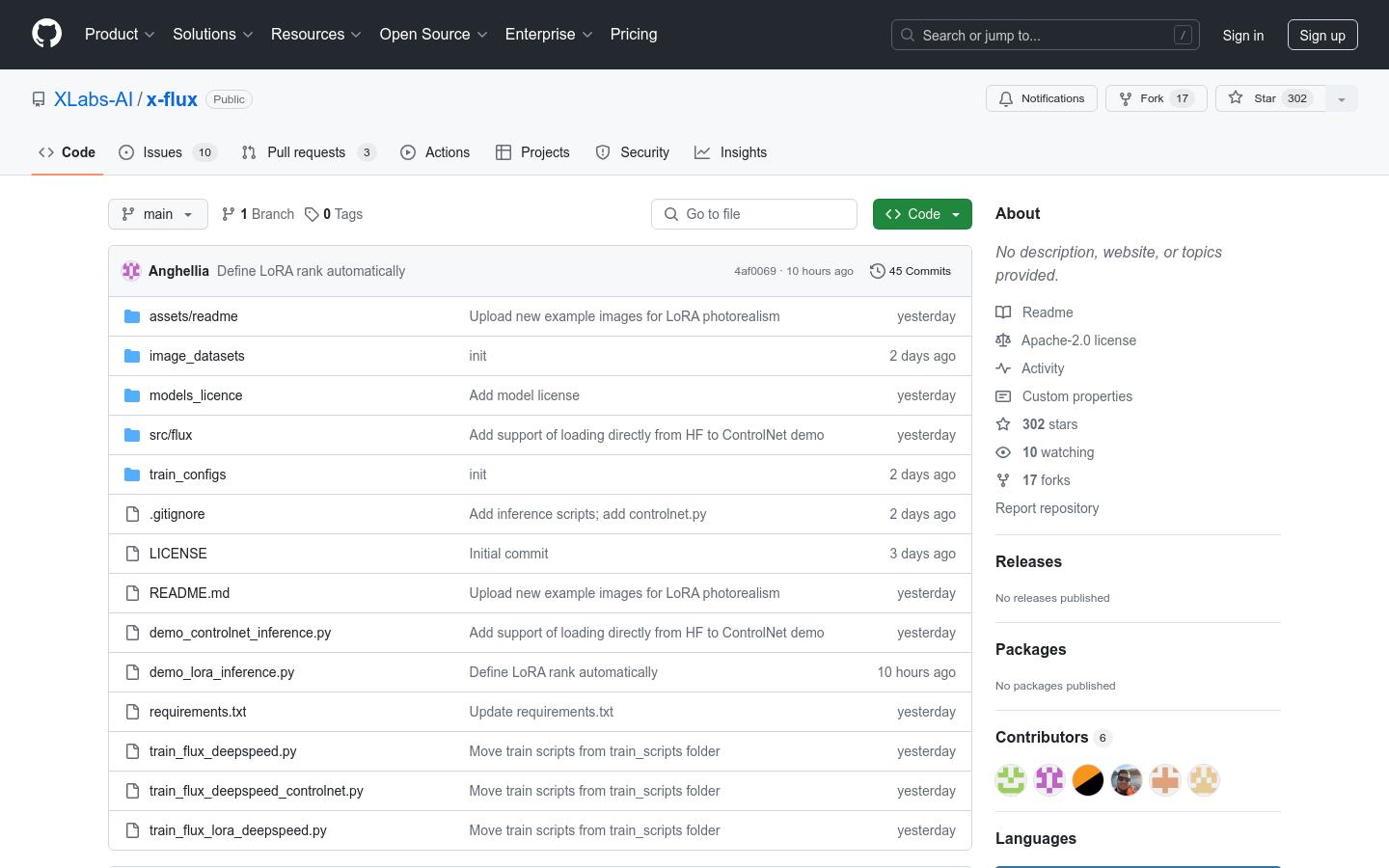
Task: Click the Notifications bell button
Action: [1042, 98]
